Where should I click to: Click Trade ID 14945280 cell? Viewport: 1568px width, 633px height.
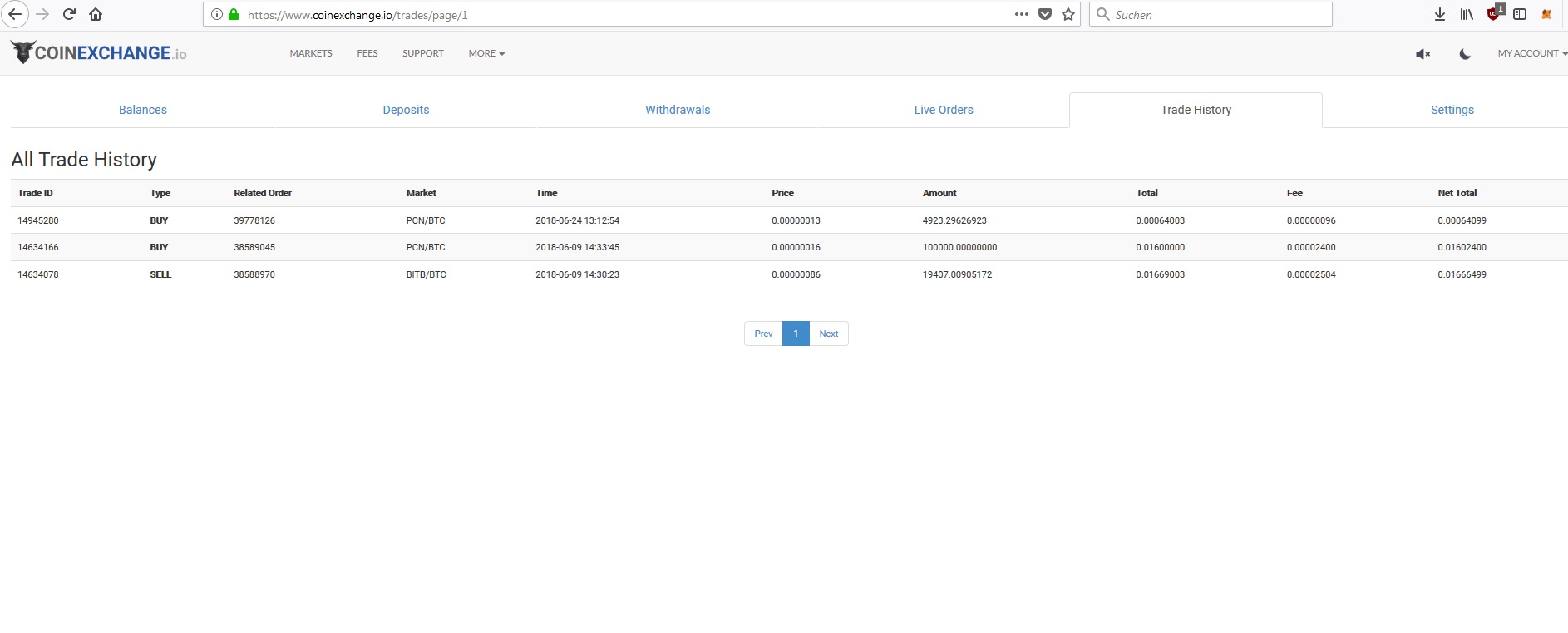pos(38,220)
